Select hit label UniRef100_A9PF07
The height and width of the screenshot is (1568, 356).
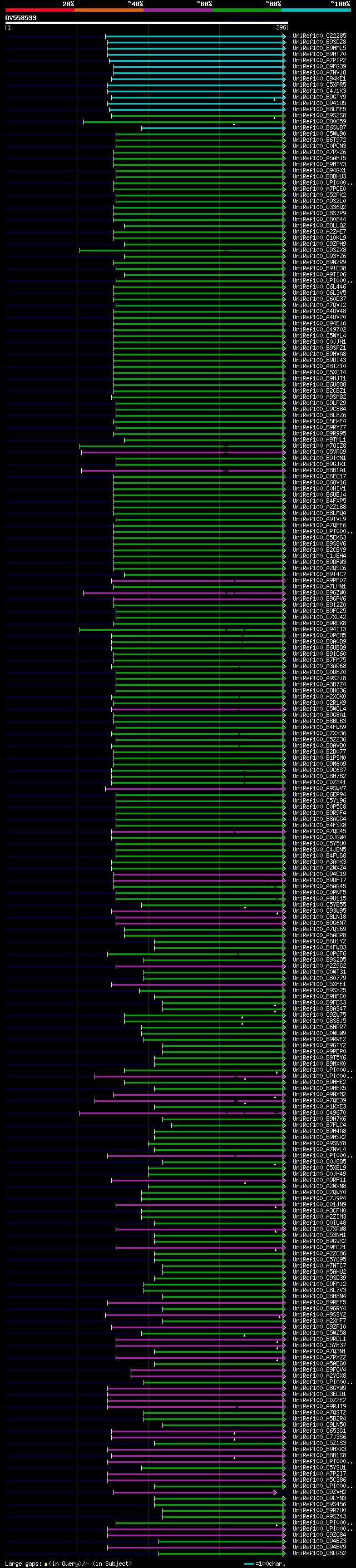tap(319, 581)
